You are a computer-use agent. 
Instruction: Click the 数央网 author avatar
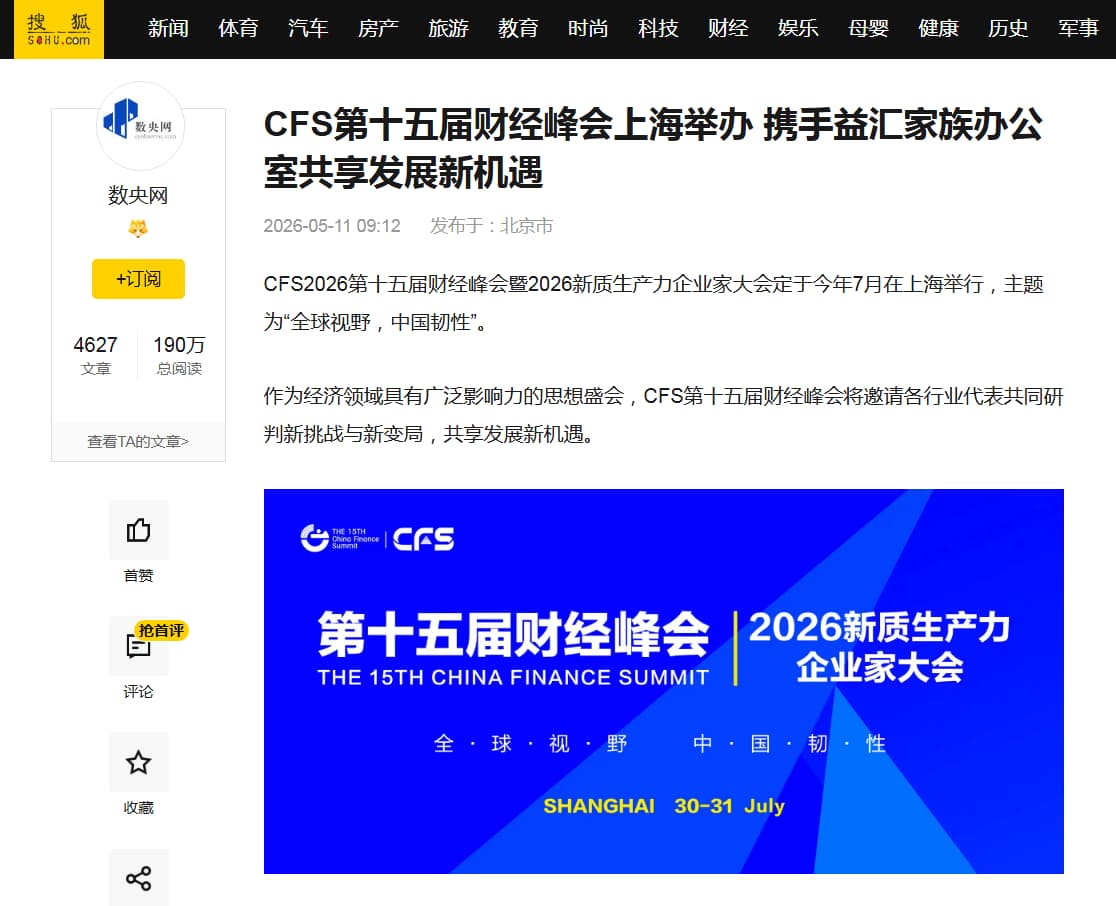click(140, 126)
